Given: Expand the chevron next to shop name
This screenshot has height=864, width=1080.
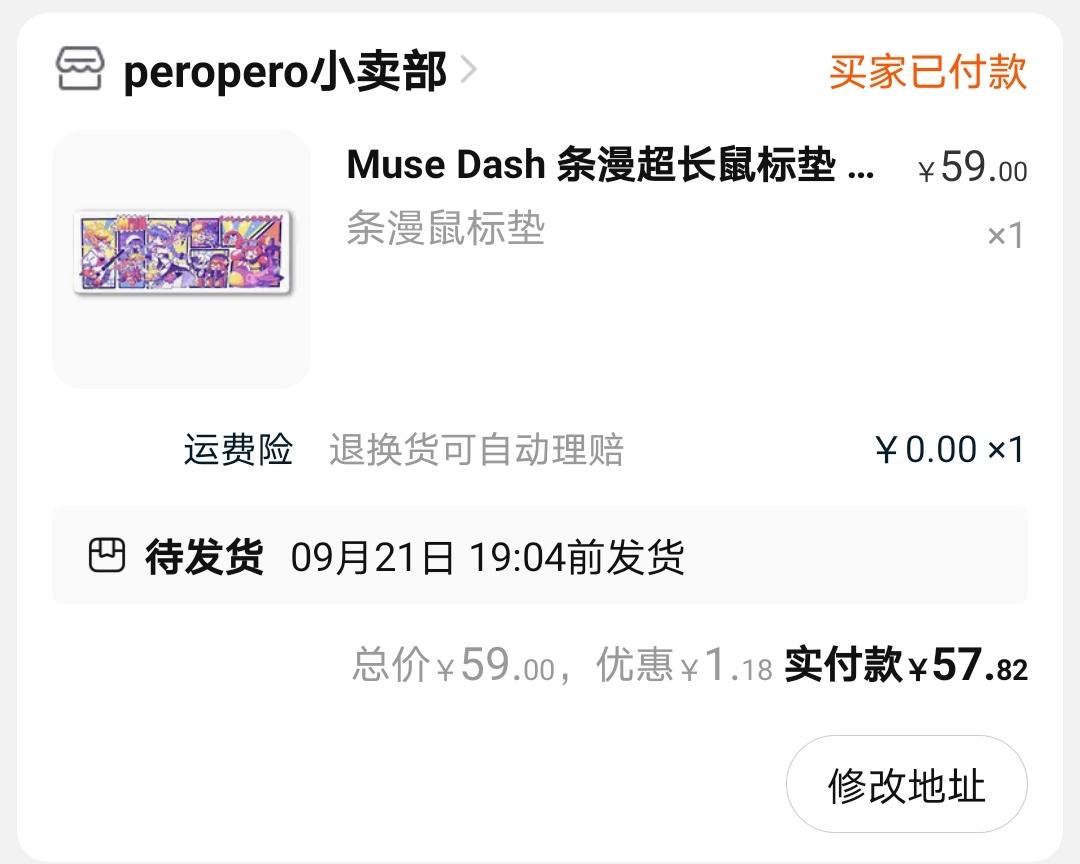Looking at the screenshot, I should click(468, 70).
